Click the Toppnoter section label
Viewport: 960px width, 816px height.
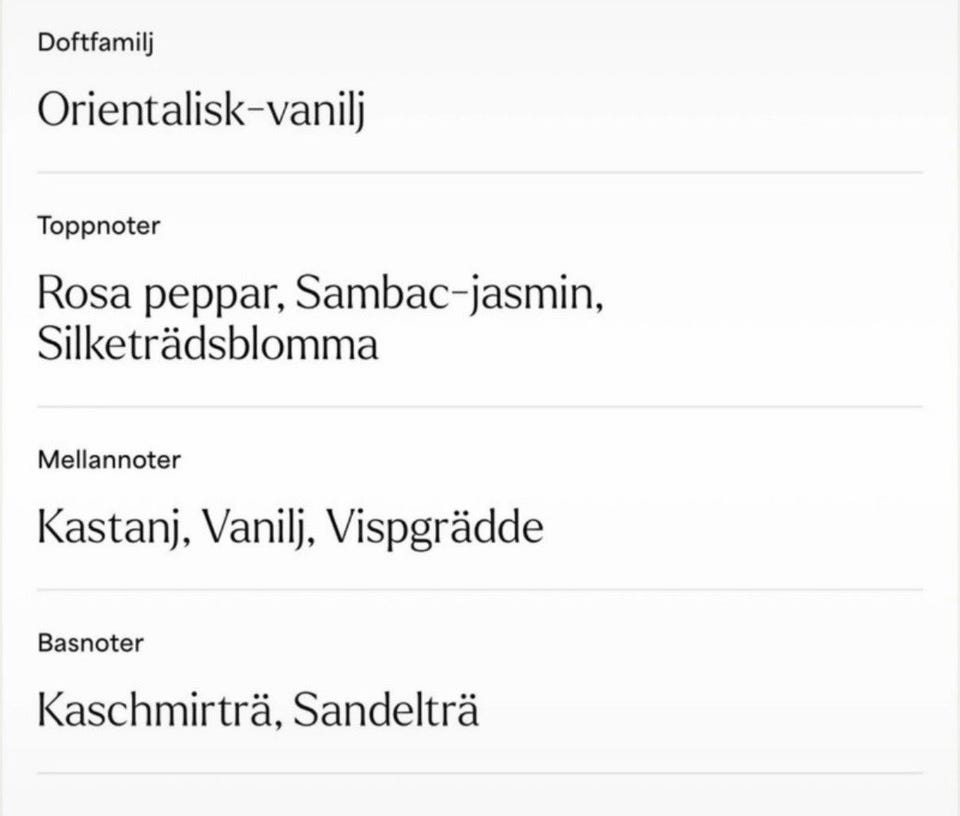(98, 226)
